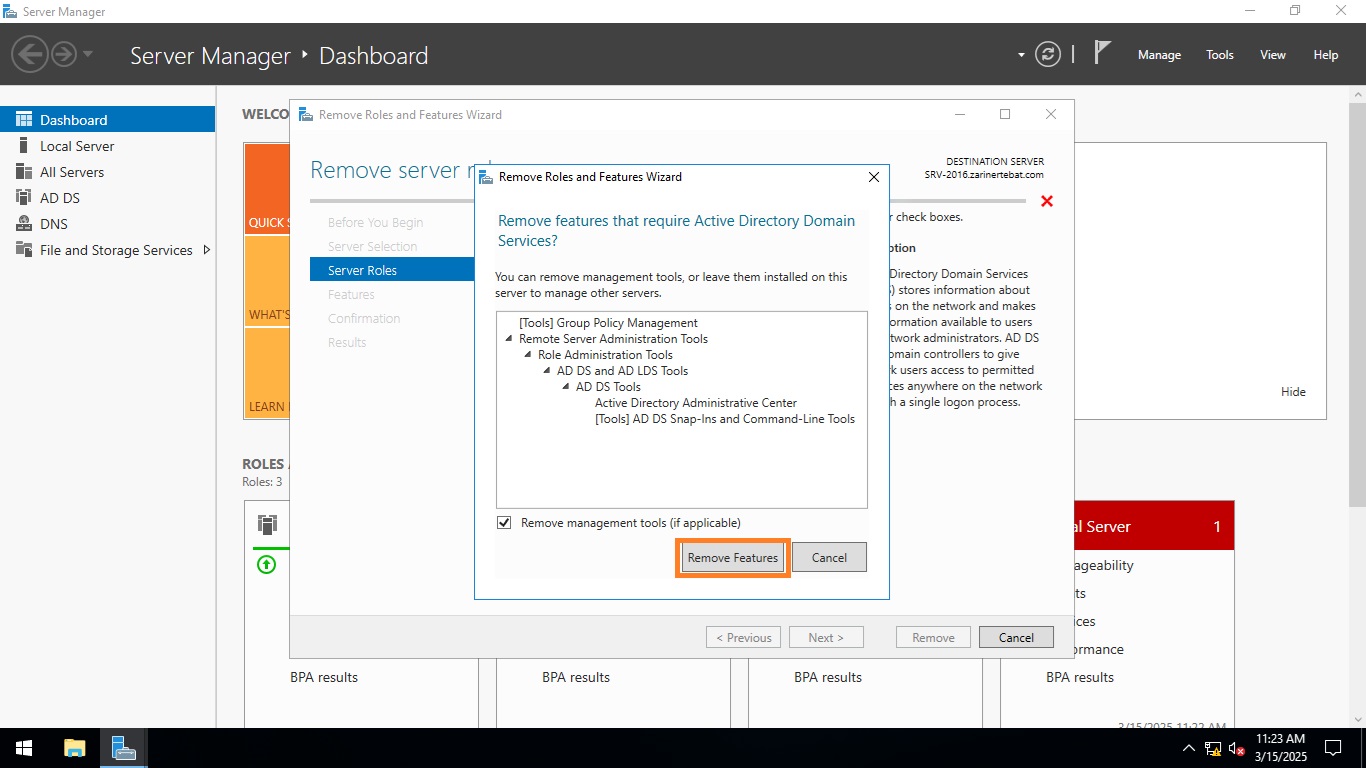Hide the welcome tile
This screenshot has width=1366, height=768.
tap(1293, 392)
